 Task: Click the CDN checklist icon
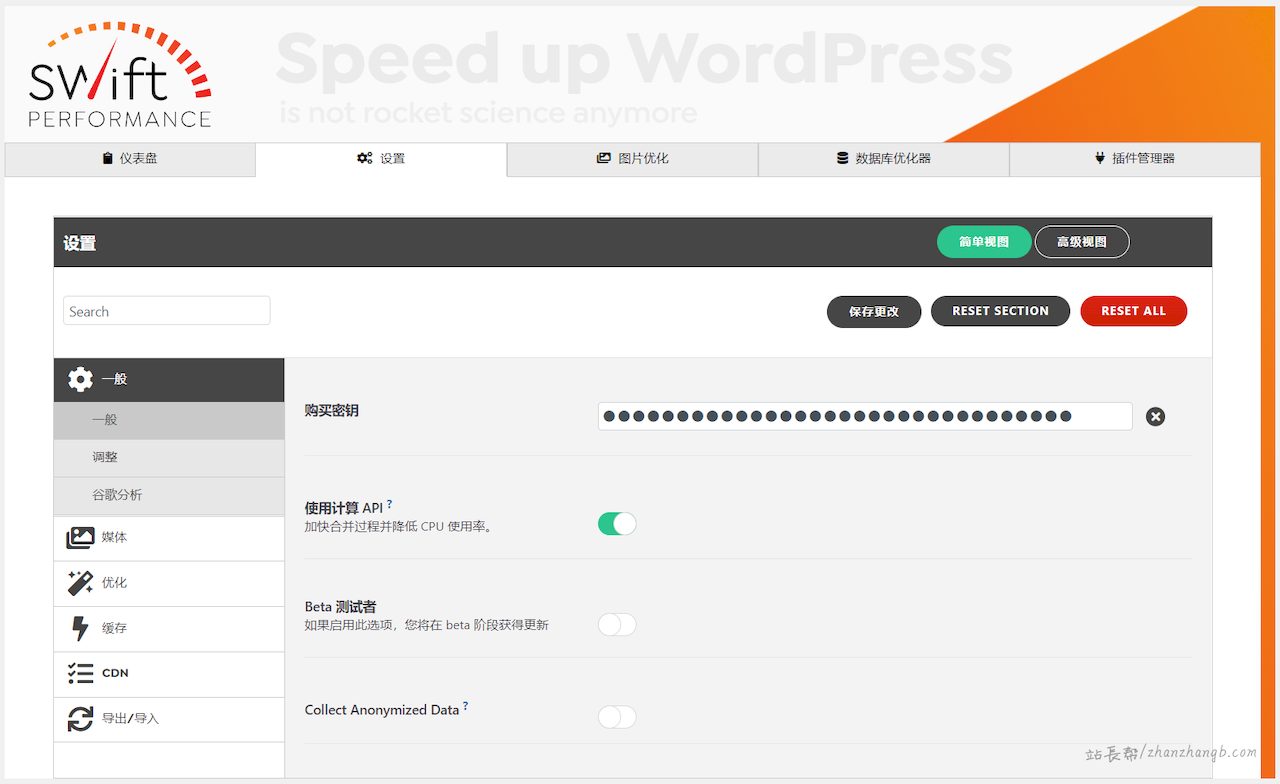[x=80, y=673]
